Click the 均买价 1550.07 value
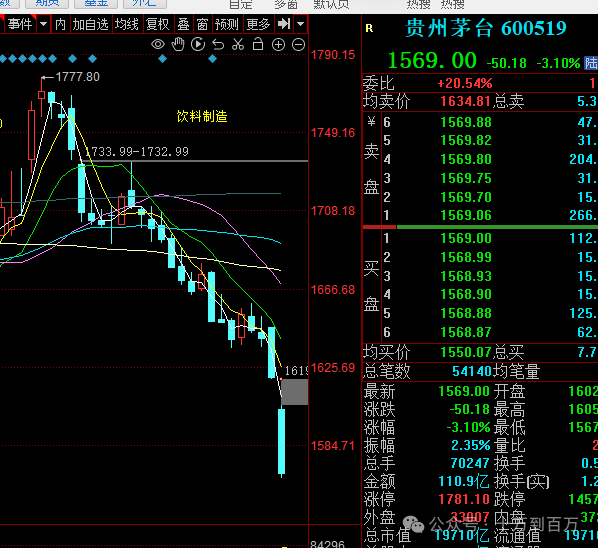This screenshot has height=548, width=598. 466,352
